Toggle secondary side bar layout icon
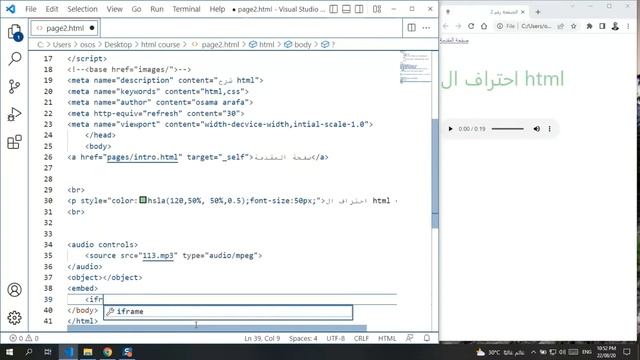The width and height of the screenshot is (640, 360). click(359, 9)
